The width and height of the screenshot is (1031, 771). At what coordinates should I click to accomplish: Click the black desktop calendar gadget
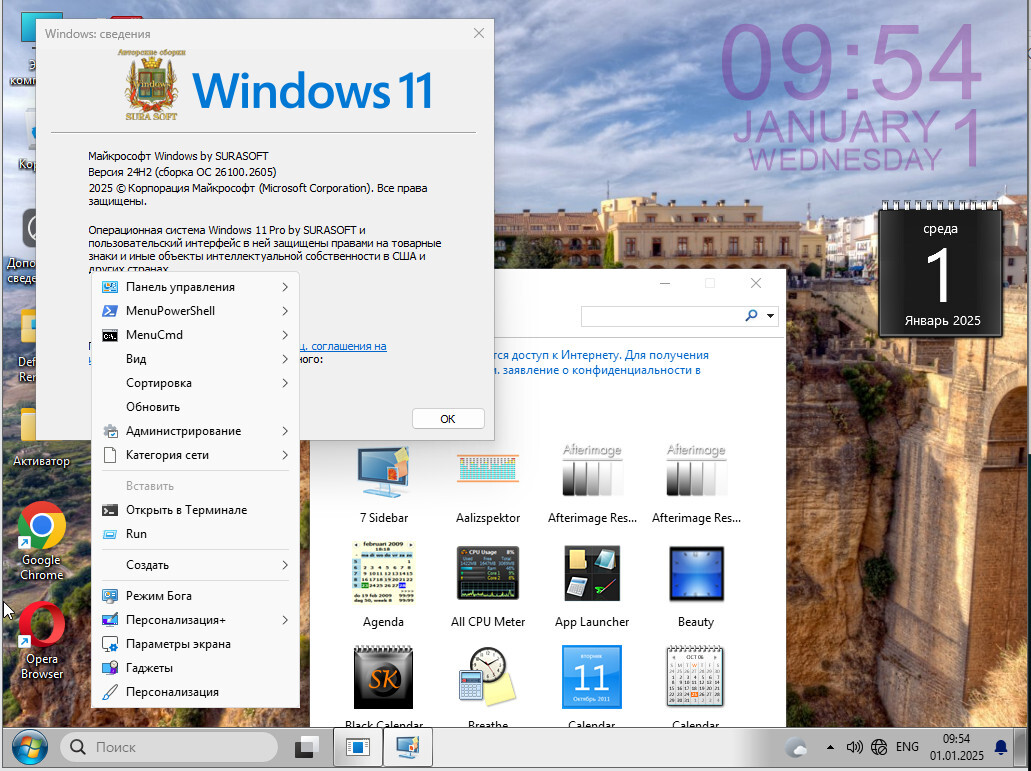940,271
